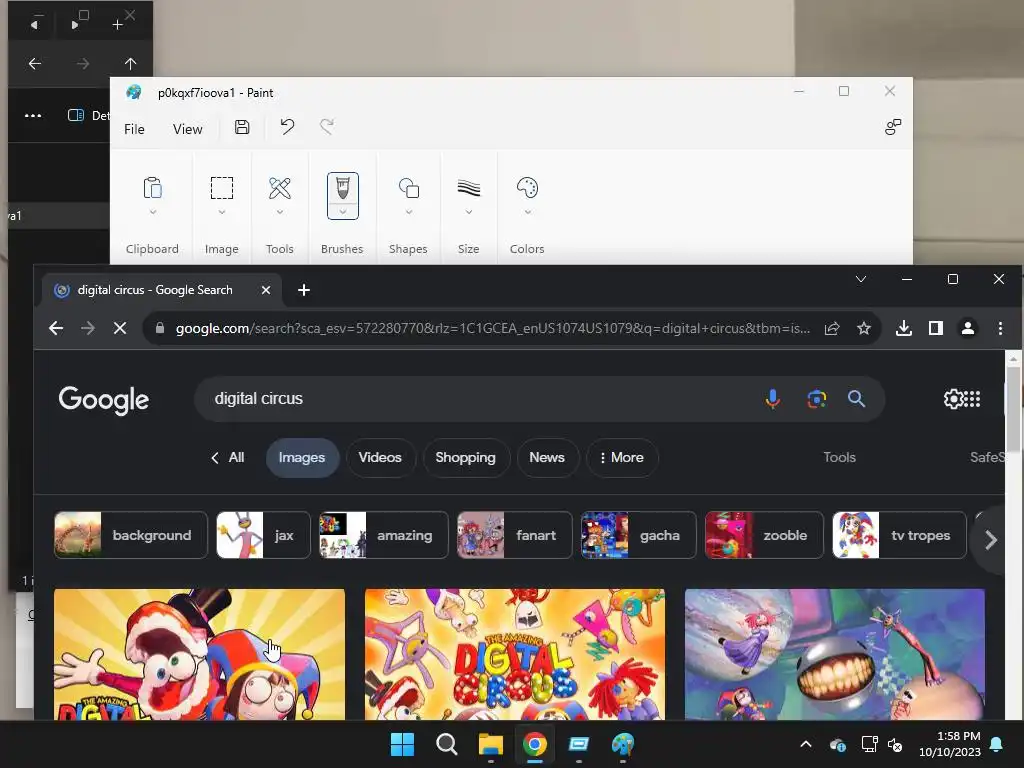Open the Shapes group in Paint

coord(409,188)
